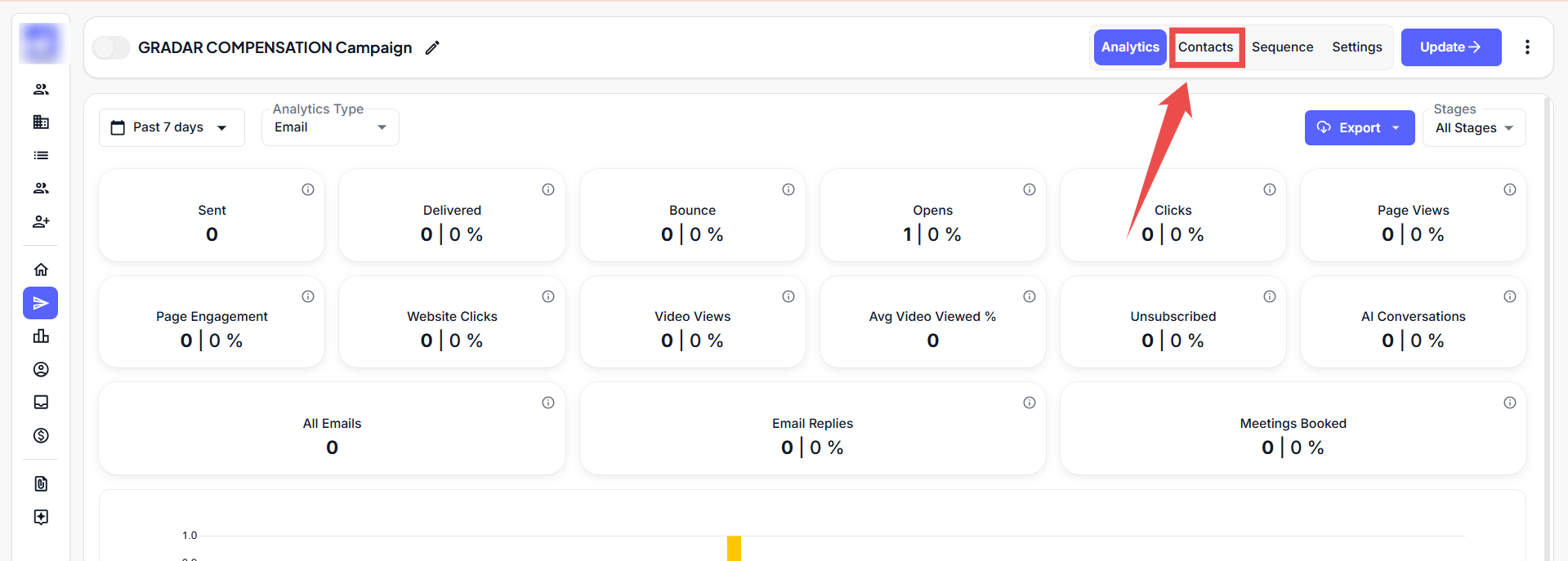Open the building companies icon in sidebar

pos(41,122)
